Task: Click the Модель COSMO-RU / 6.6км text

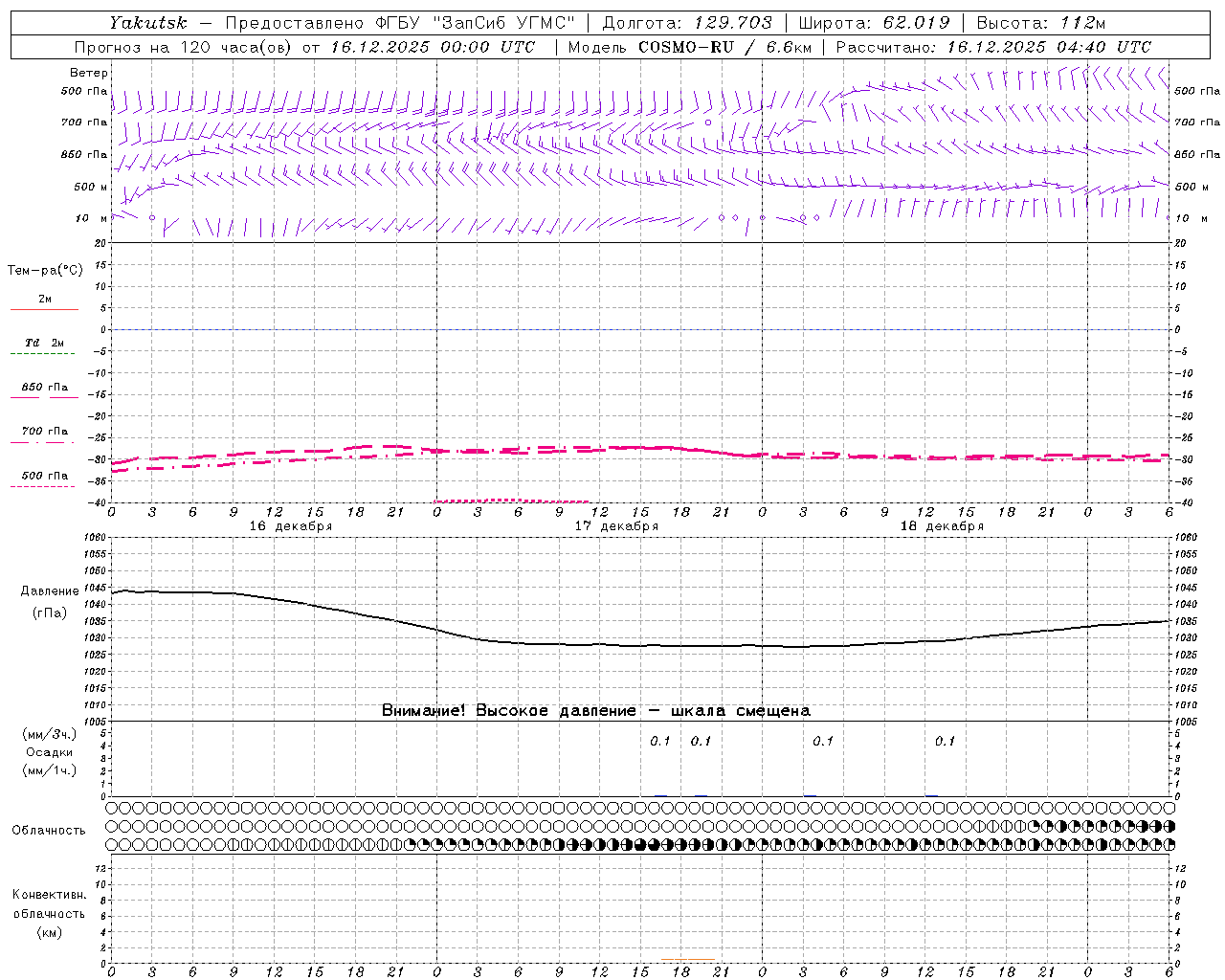Action: [689, 47]
